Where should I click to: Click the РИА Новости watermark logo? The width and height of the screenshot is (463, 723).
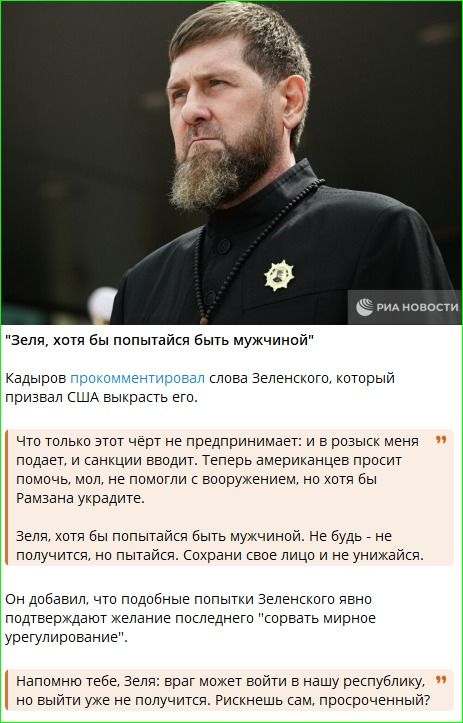(365, 307)
